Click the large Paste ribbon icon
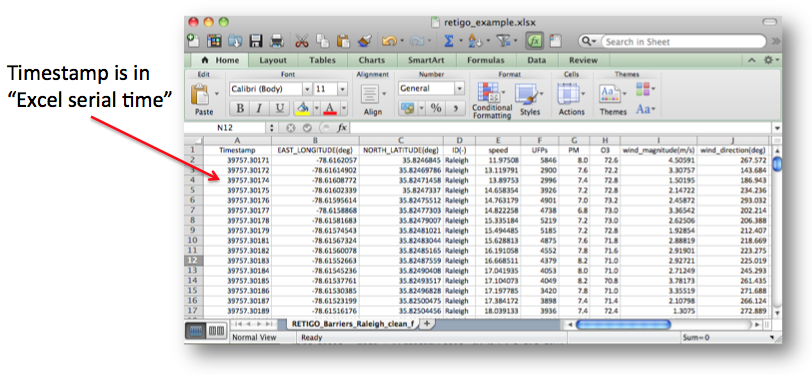The width and height of the screenshot is (812, 375). tap(199, 95)
